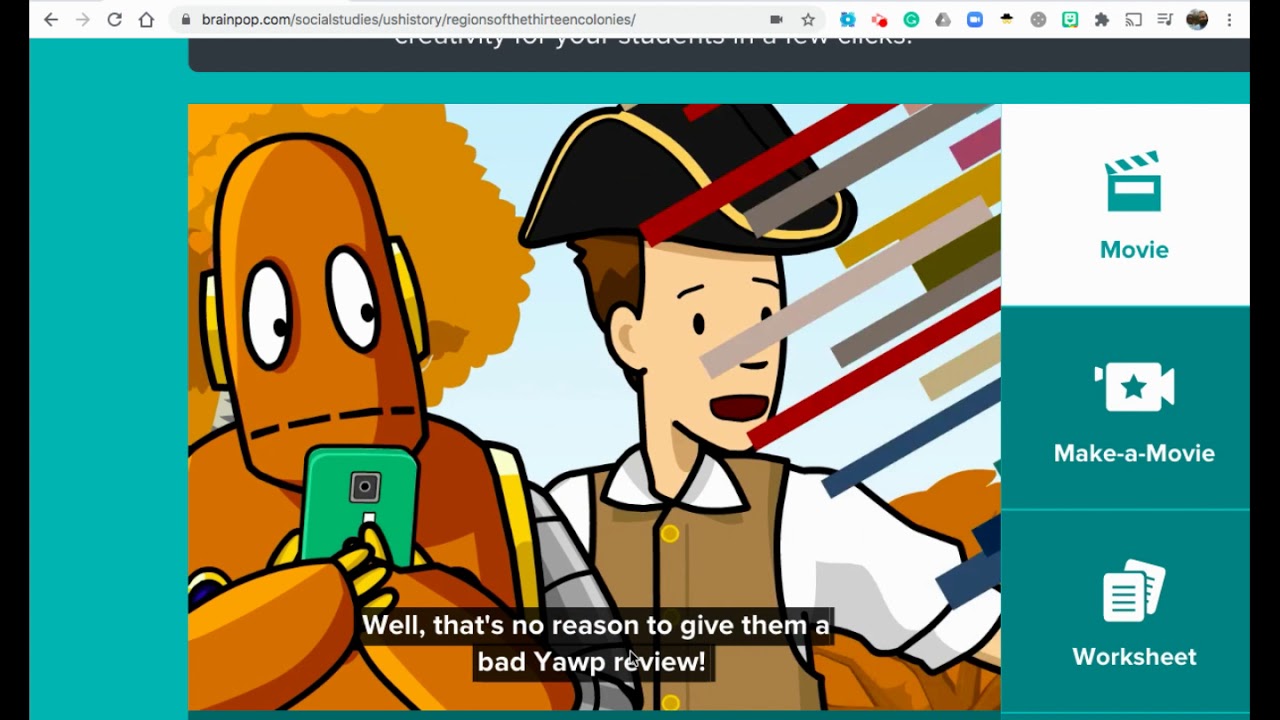Cast this tab with Cast icon
Screen dimensions: 1280x720
click(x=1133, y=19)
